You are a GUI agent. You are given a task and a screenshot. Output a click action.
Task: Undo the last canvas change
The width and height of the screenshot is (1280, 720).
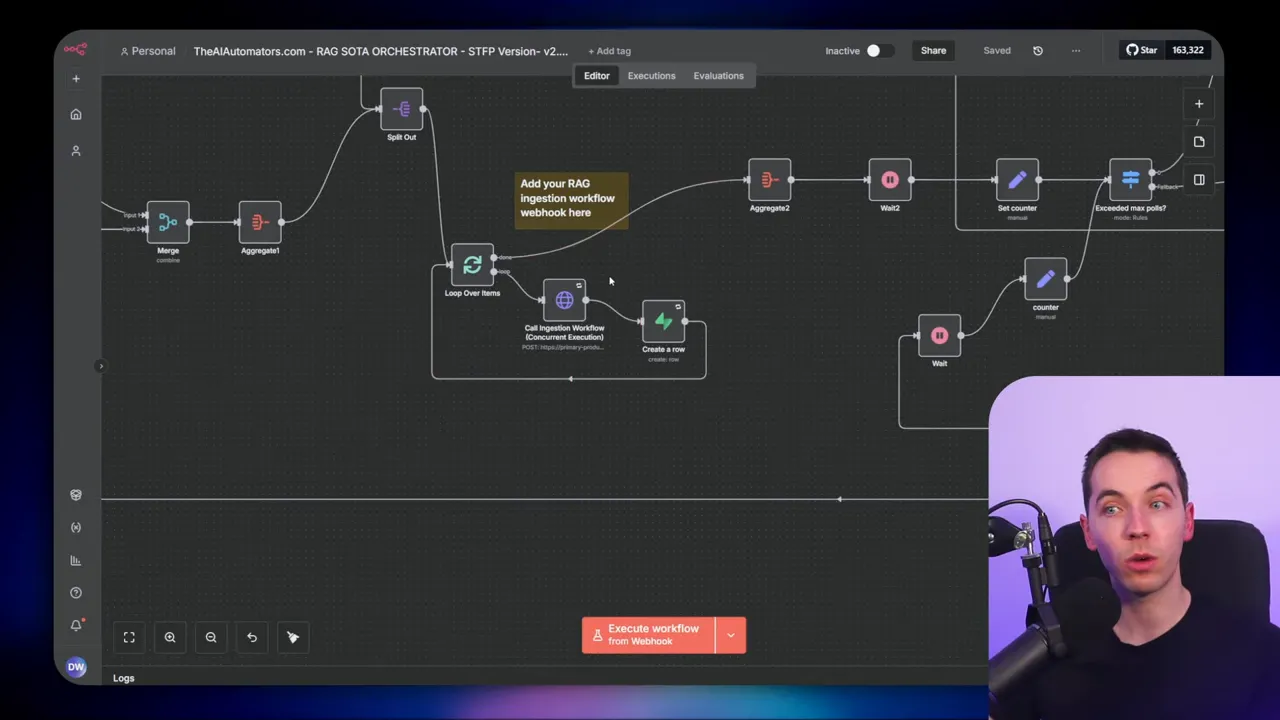pyautogui.click(x=251, y=637)
